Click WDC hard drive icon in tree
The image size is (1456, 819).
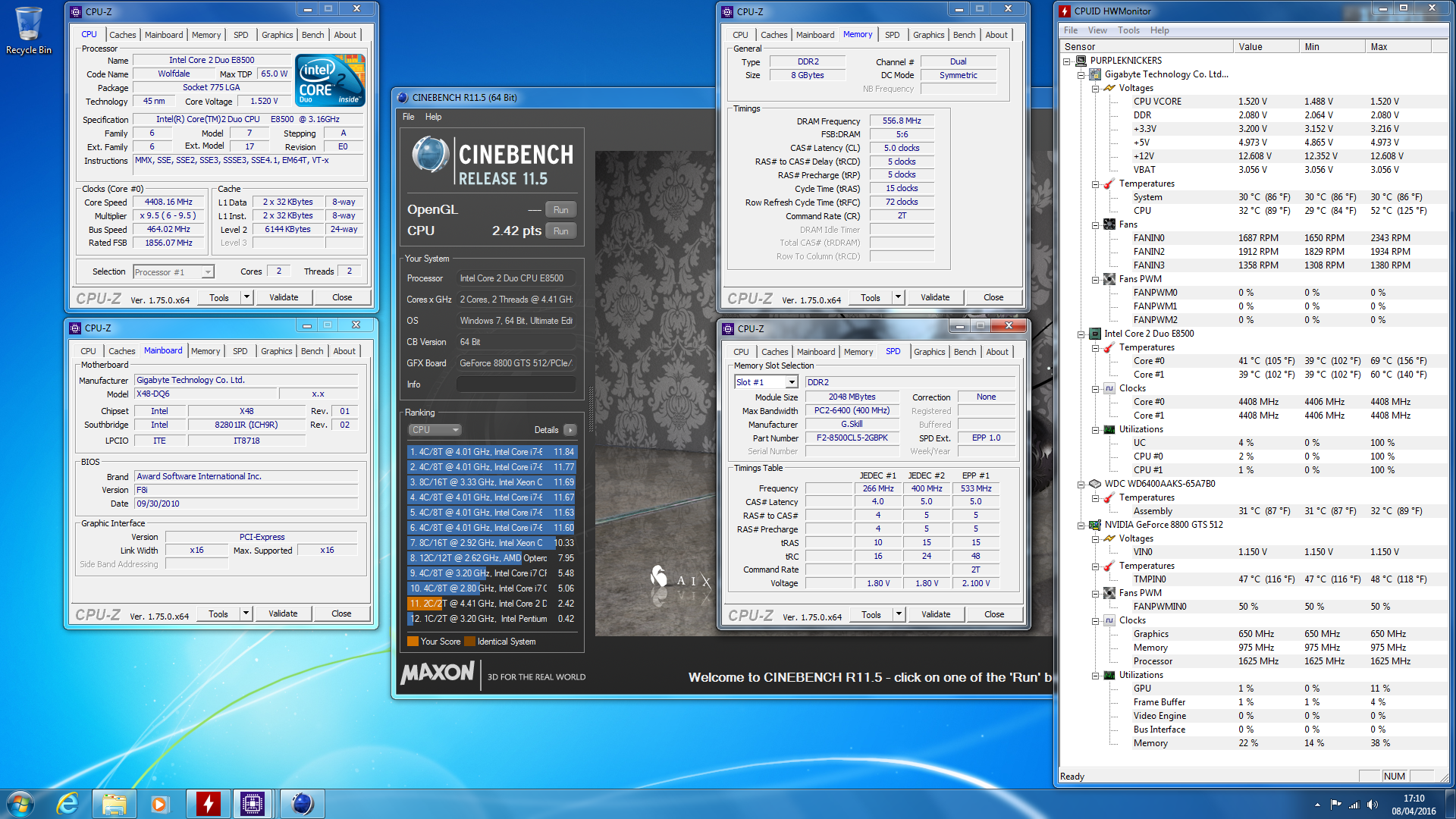click(1095, 484)
